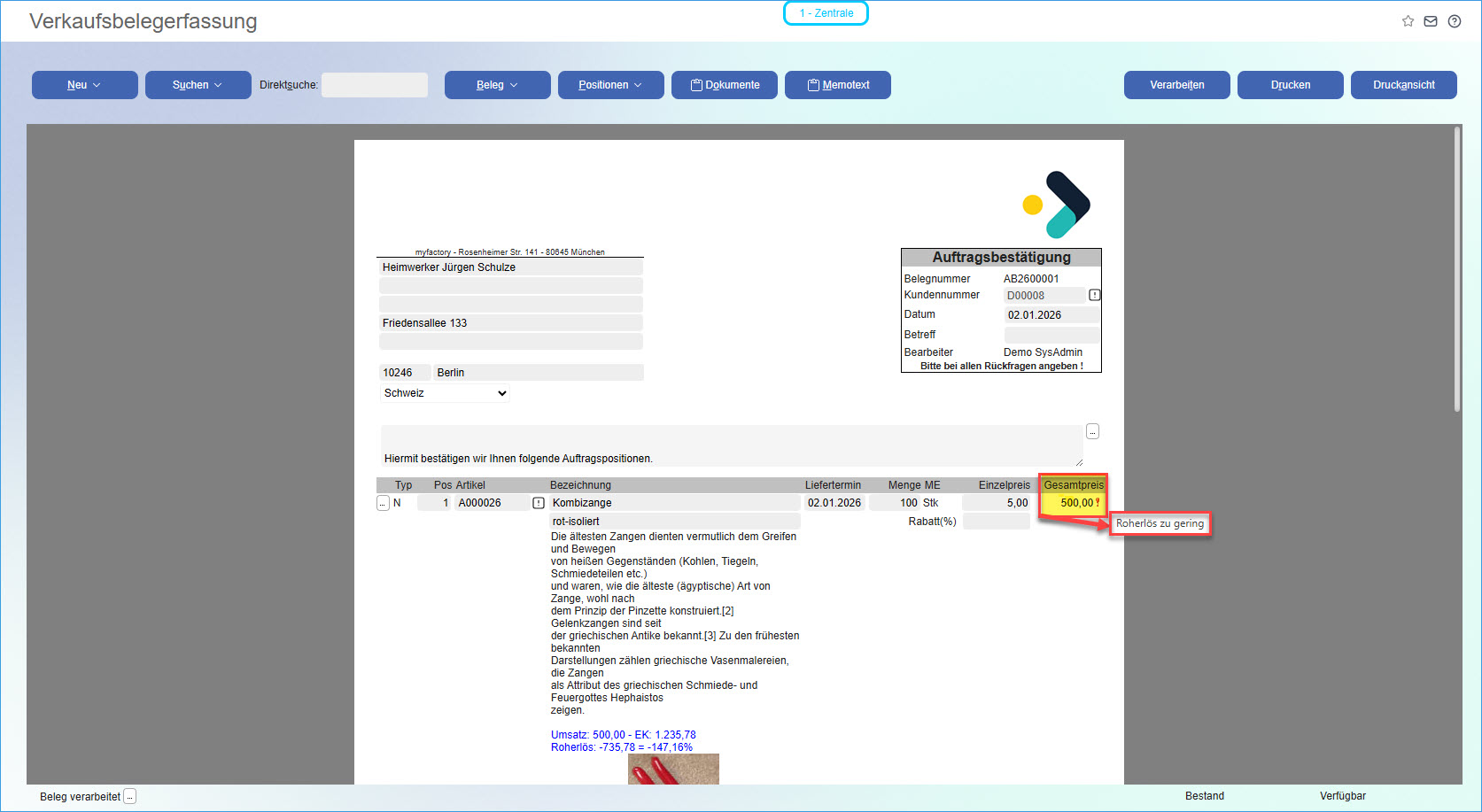Open the ellipsis button at position row N
1482x812 pixels.
[x=383, y=503]
